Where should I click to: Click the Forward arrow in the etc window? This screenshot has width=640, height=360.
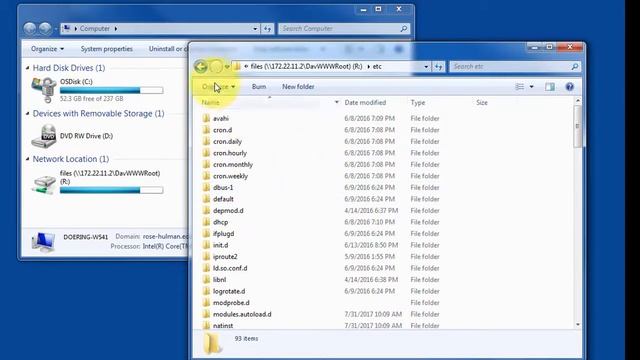click(216, 67)
